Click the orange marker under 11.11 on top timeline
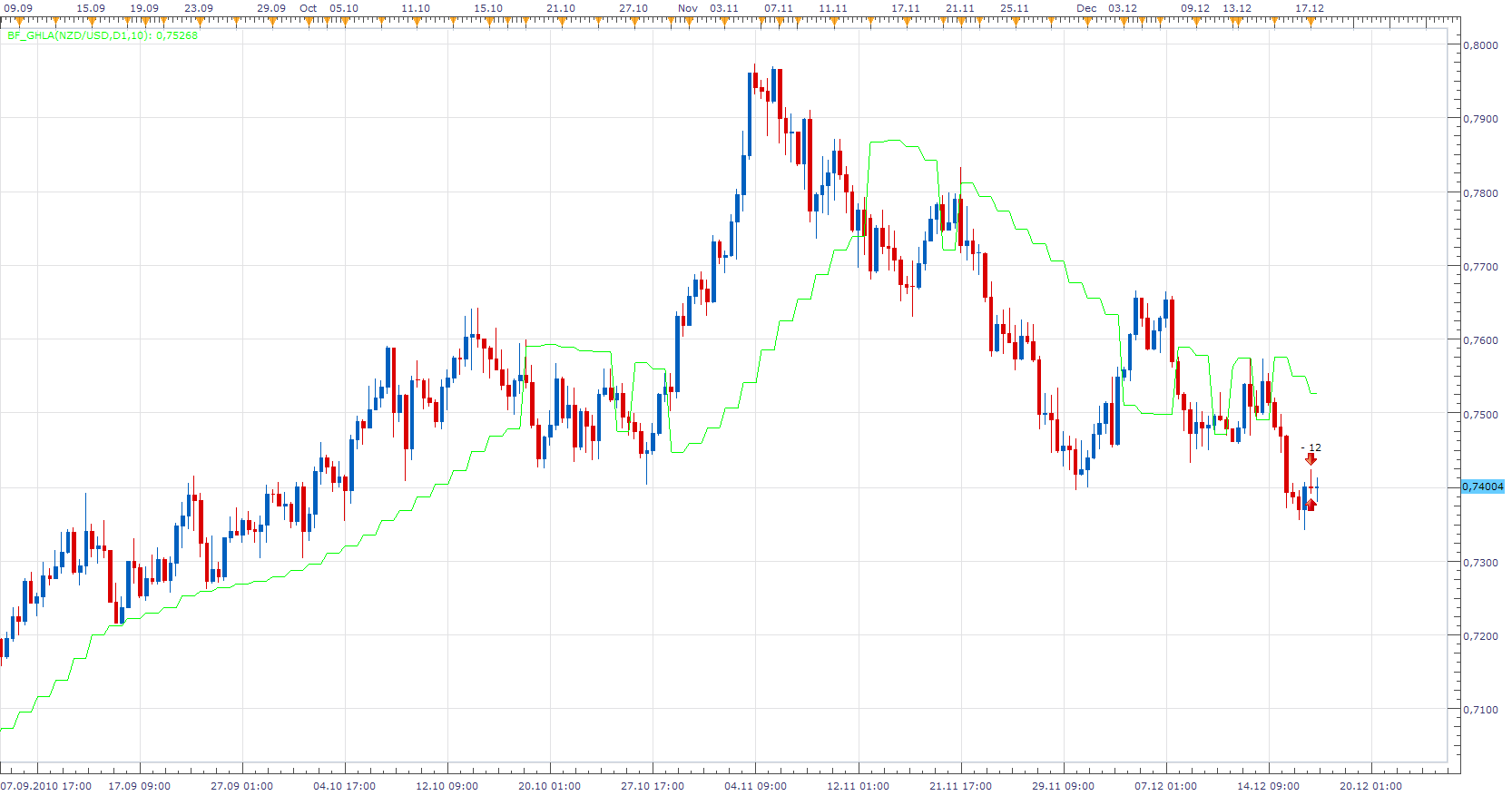 [x=833, y=20]
